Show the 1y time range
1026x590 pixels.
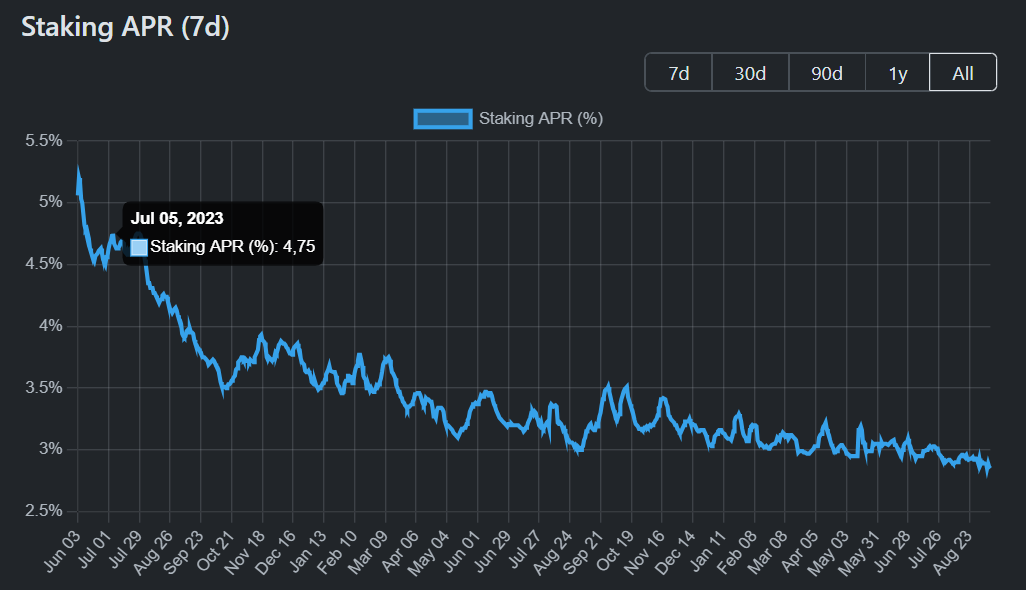tap(898, 73)
